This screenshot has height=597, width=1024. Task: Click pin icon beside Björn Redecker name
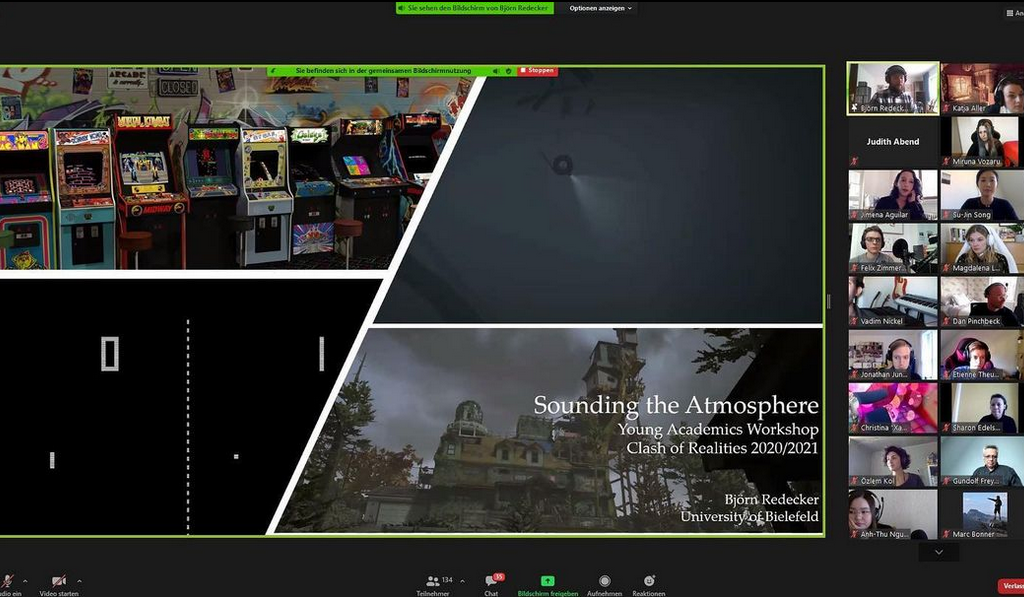click(x=854, y=108)
